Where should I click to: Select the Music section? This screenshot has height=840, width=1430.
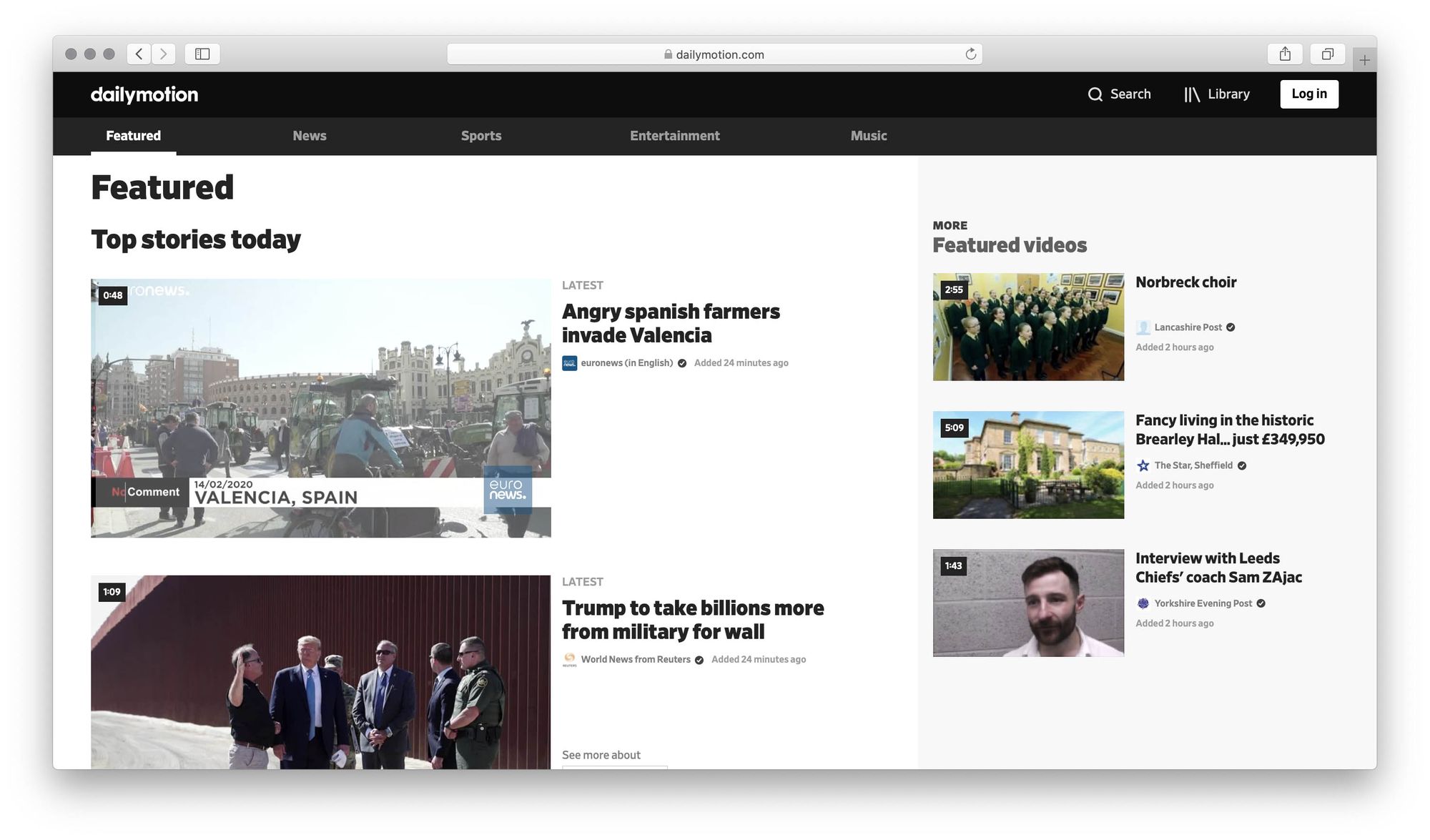(868, 136)
